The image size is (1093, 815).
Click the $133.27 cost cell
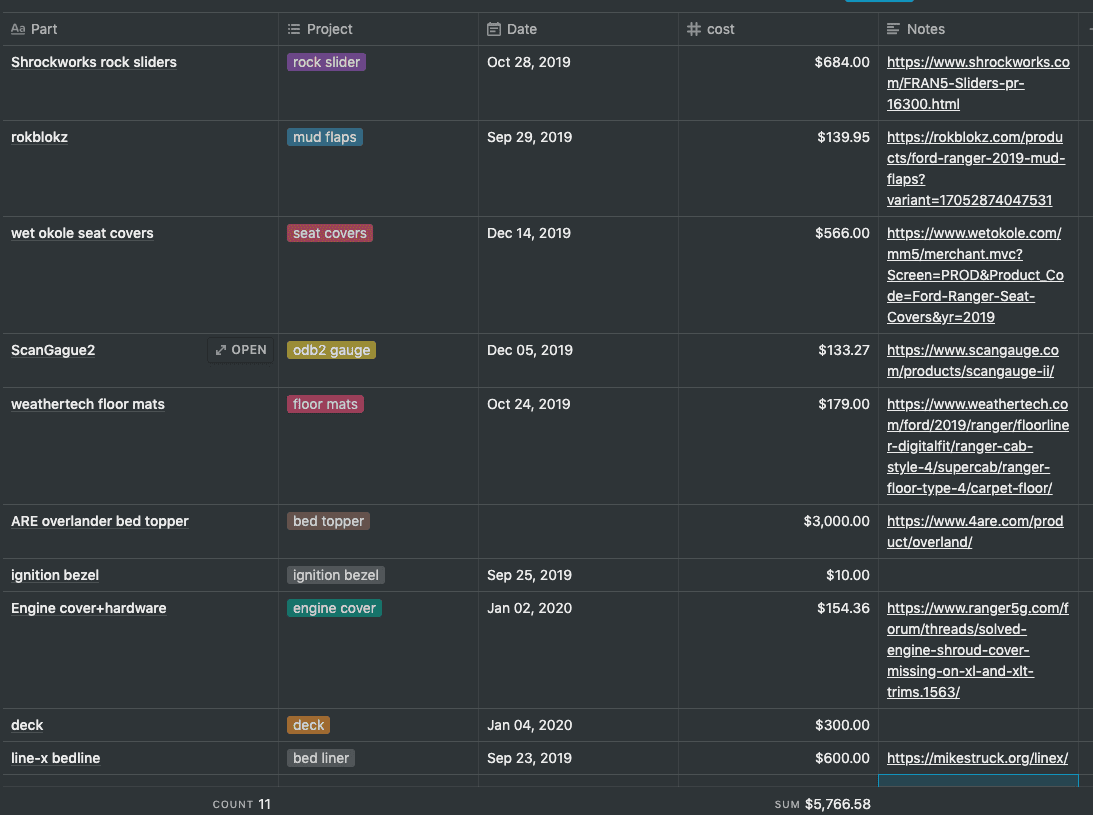[x=779, y=360]
